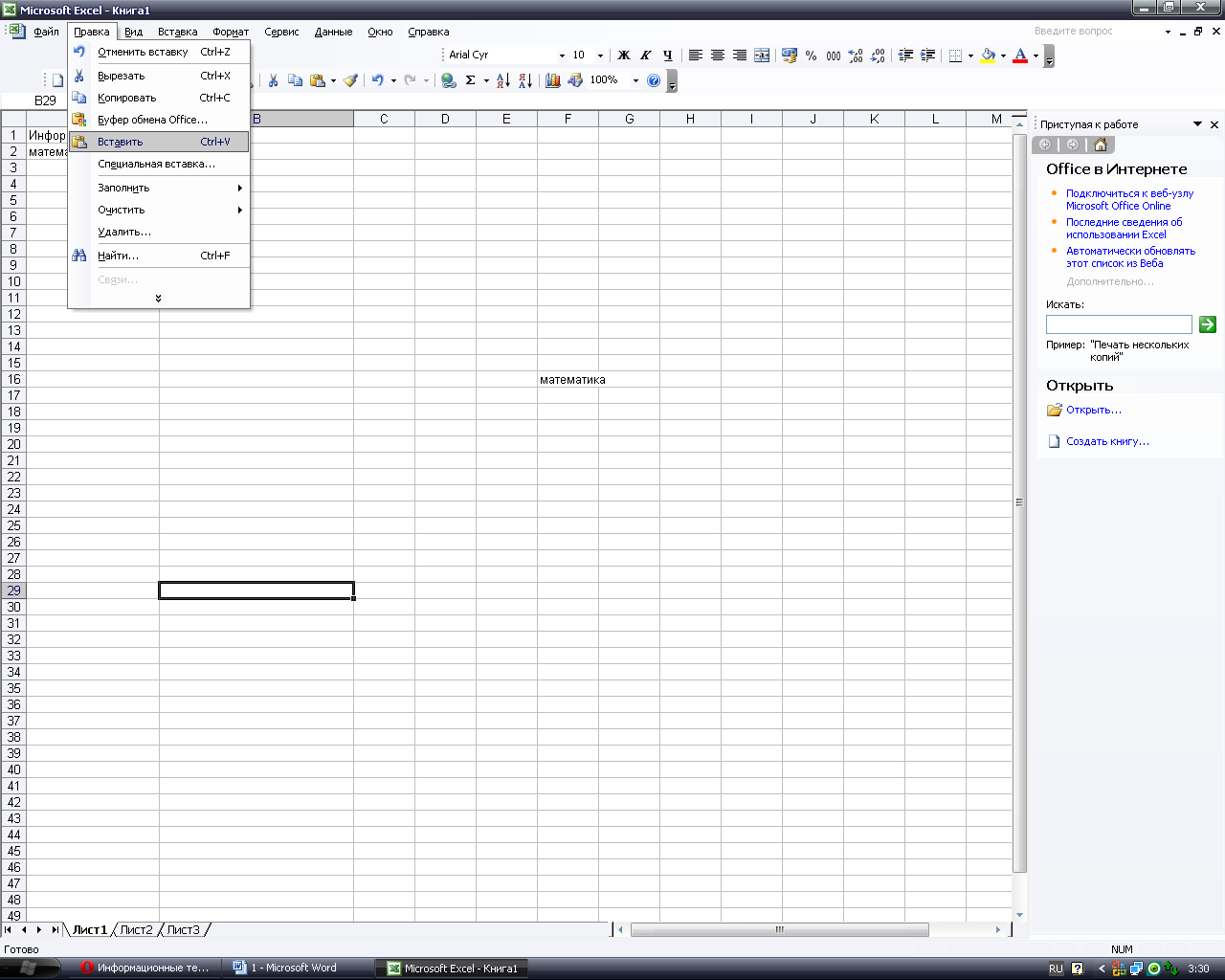Open the Заполнить submenu
This screenshot has height=980, width=1225.
pos(159,188)
